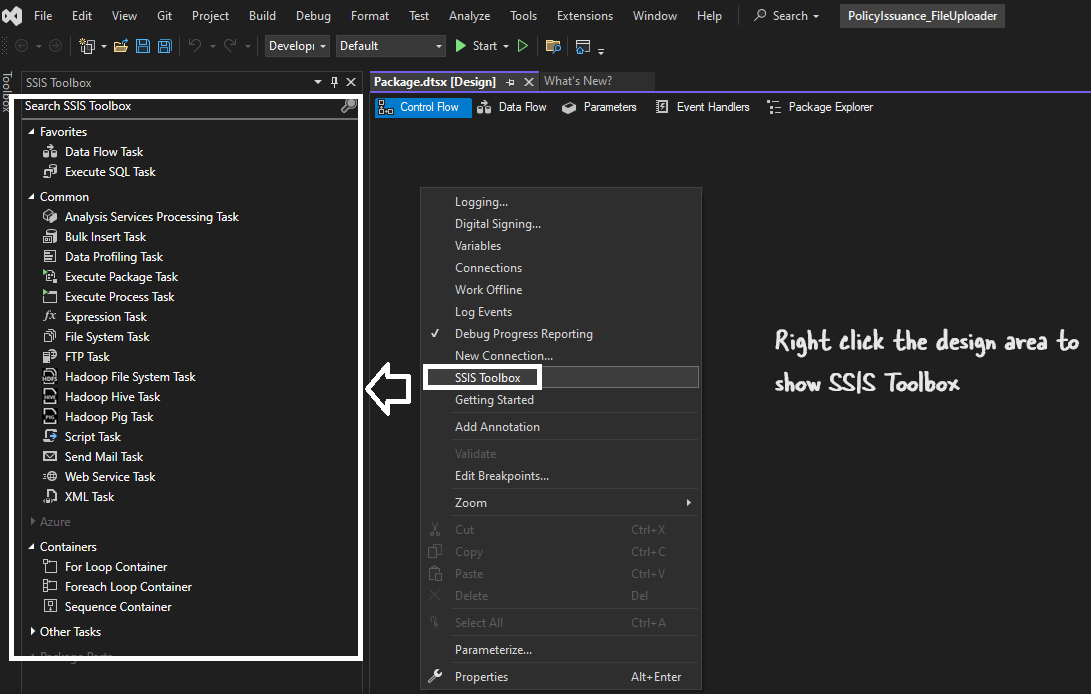Close the Package.dtsx [Design] tab
This screenshot has height=694, width=1091.
coord(529,82)
